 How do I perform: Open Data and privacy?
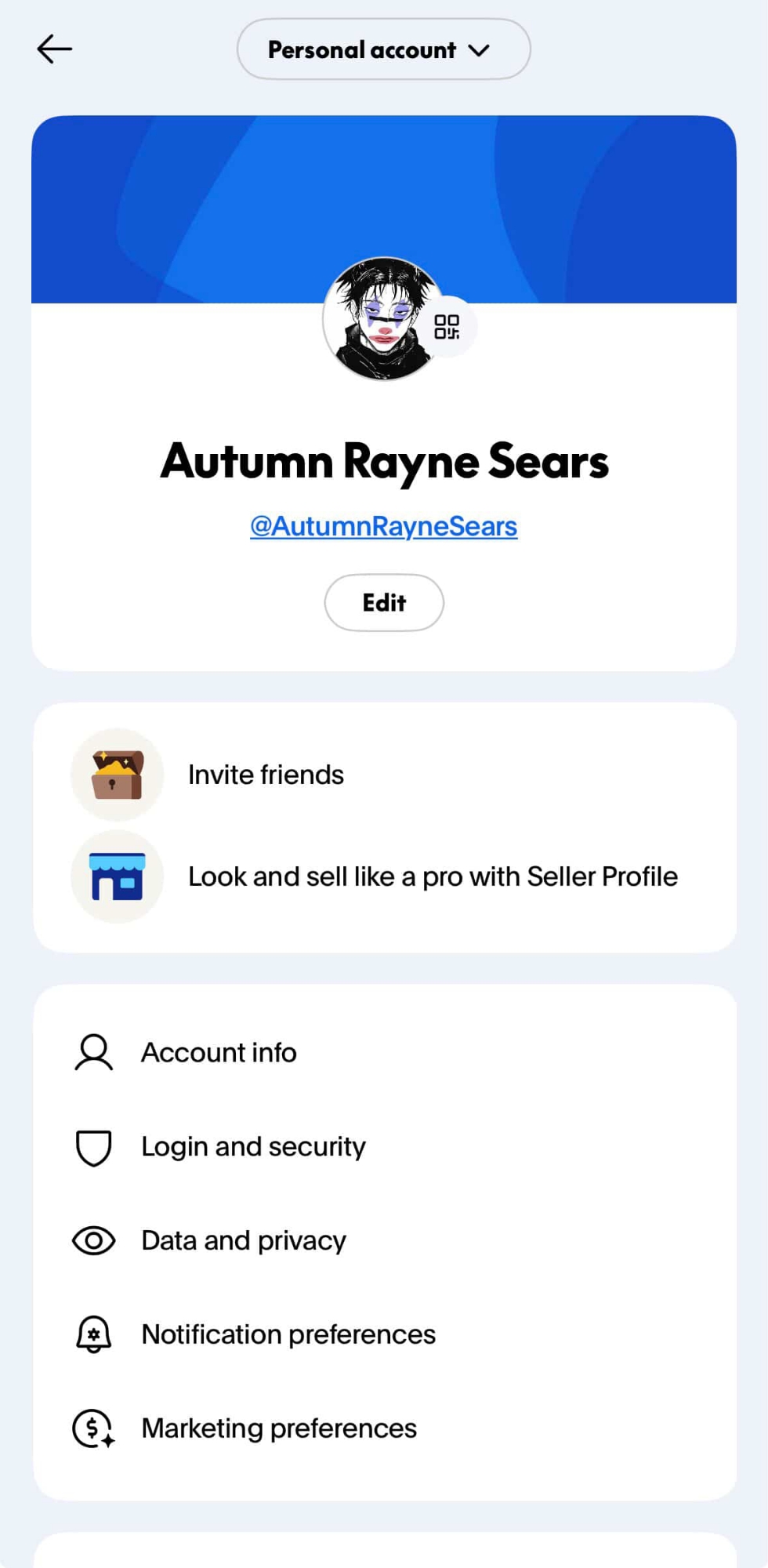click(x=244, y=1240)
